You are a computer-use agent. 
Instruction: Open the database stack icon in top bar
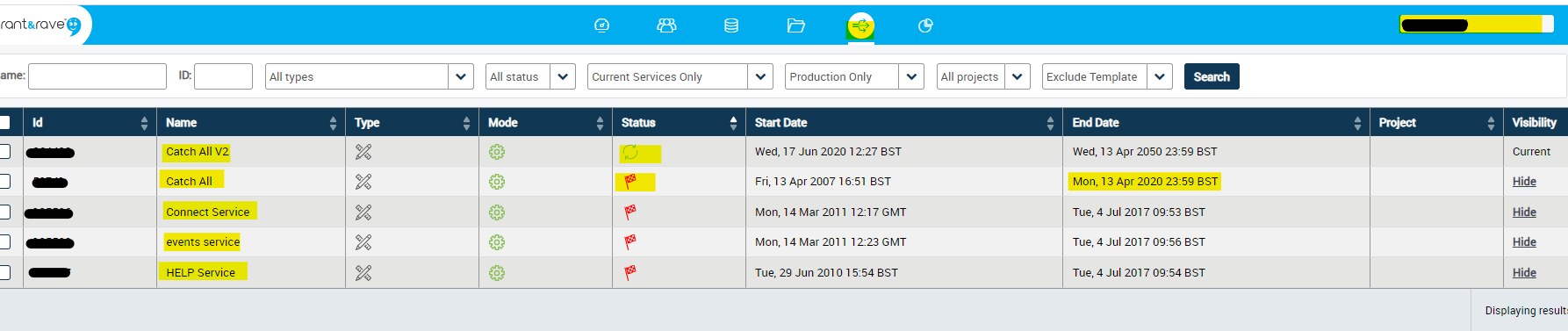(730, 25)
